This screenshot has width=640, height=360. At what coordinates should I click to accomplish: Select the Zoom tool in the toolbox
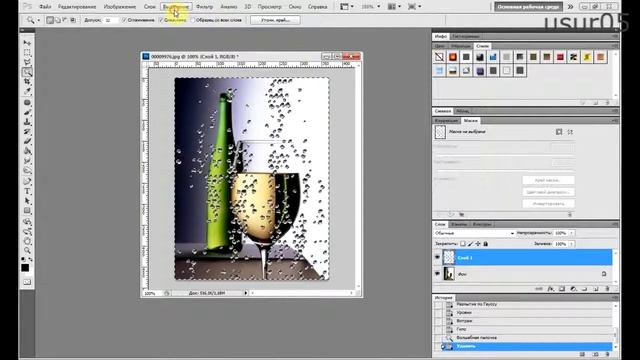pos(27,250)
